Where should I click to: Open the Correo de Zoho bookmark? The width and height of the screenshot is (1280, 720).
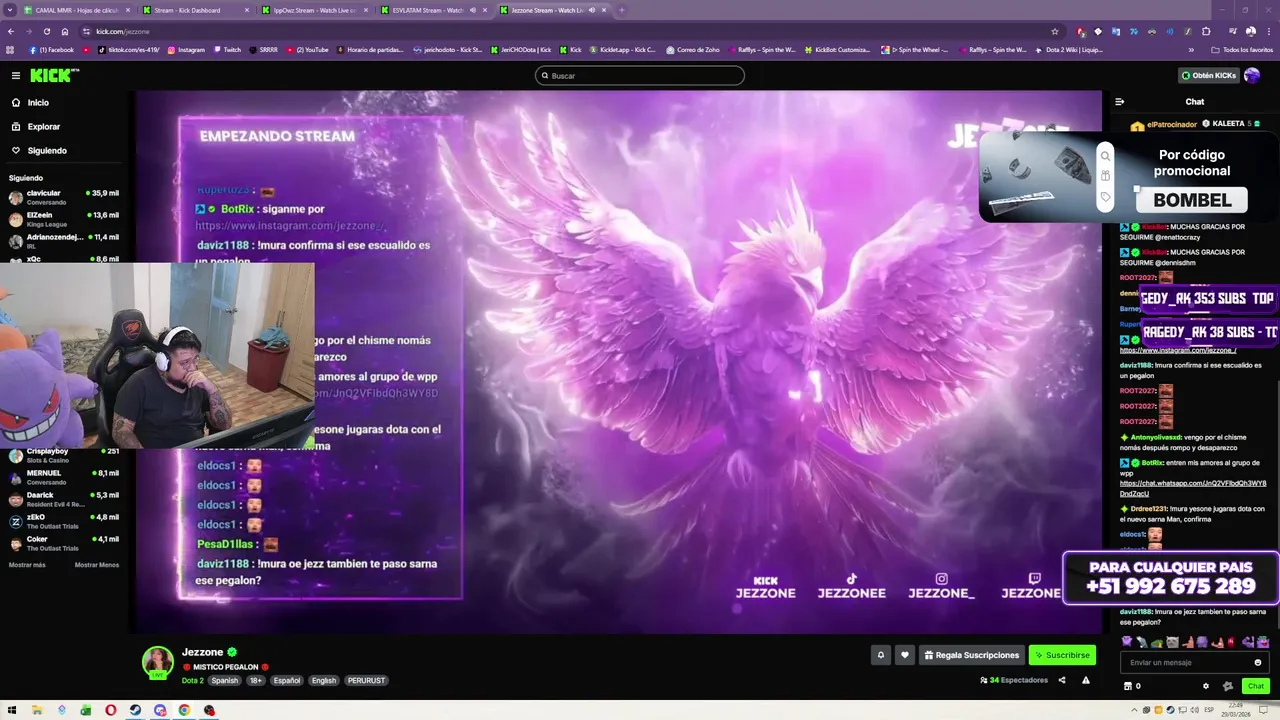(x=692, y=49)
